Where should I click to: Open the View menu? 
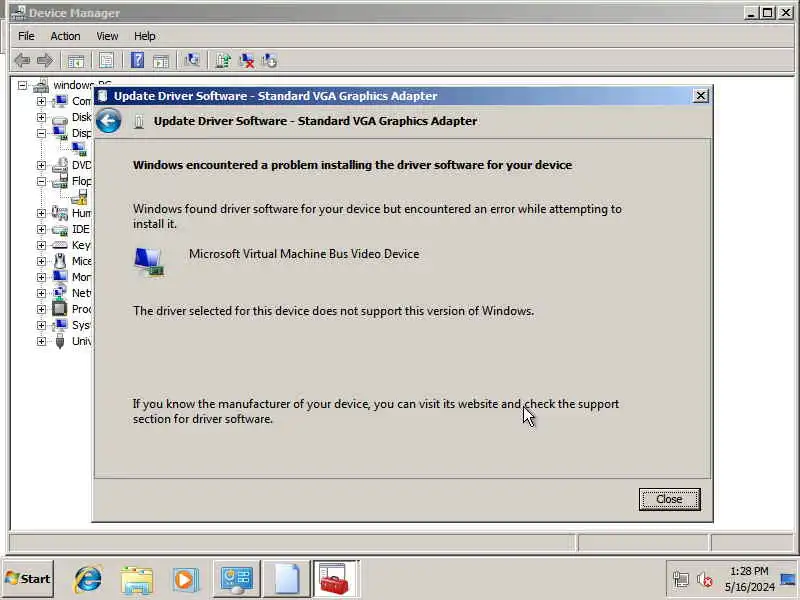pos(107,36)
